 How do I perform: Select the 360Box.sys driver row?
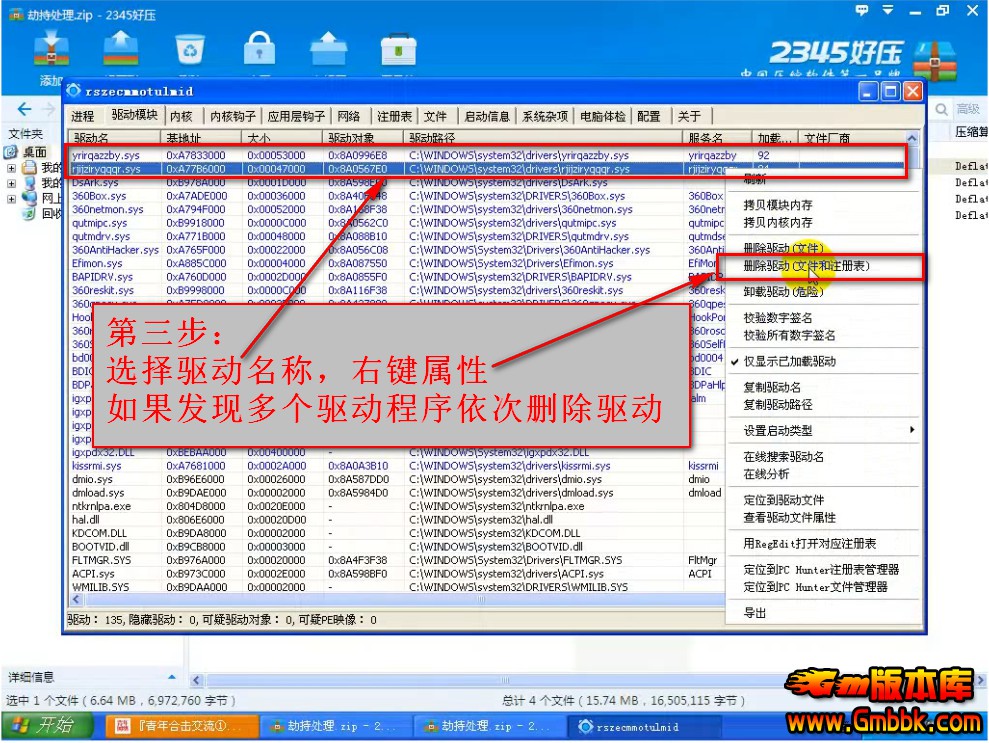click(397, 196)
